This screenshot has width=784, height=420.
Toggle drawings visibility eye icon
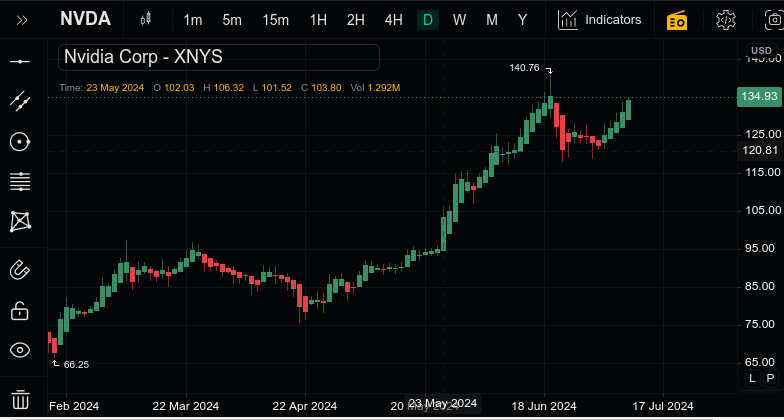[20, 350]
